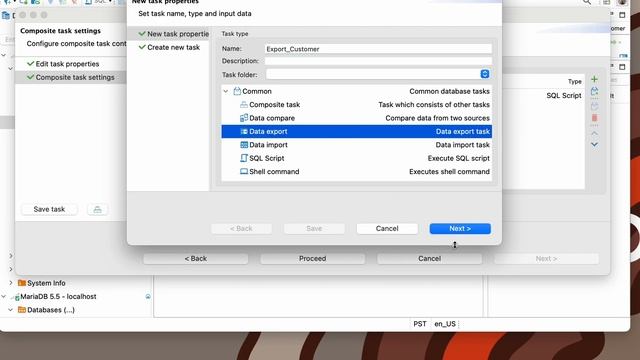Image resolution: width=640 pixels, height=360 pixels.
Task: Collapse the Common task category
Action: (226, 91)
